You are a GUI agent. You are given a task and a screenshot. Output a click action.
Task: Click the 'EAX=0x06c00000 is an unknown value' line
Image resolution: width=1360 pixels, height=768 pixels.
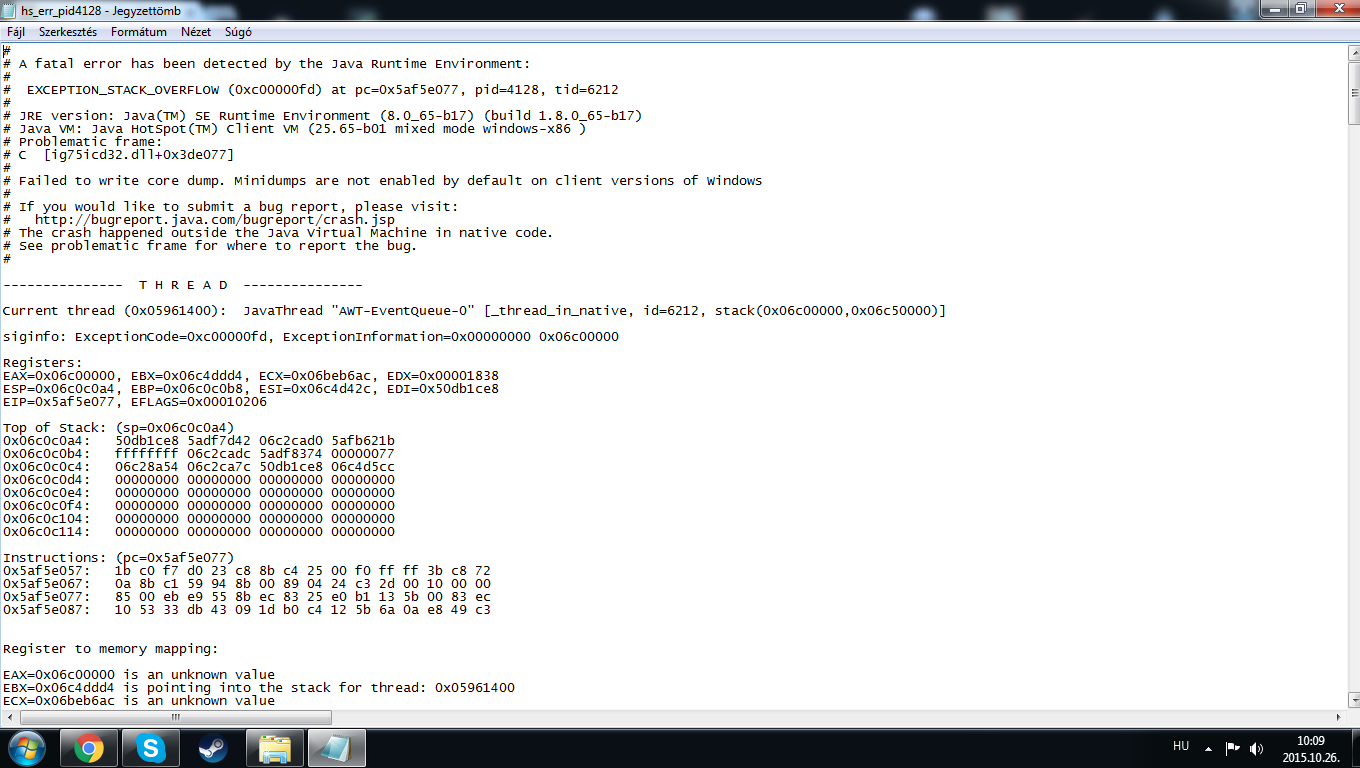click(x=139, y=675)
